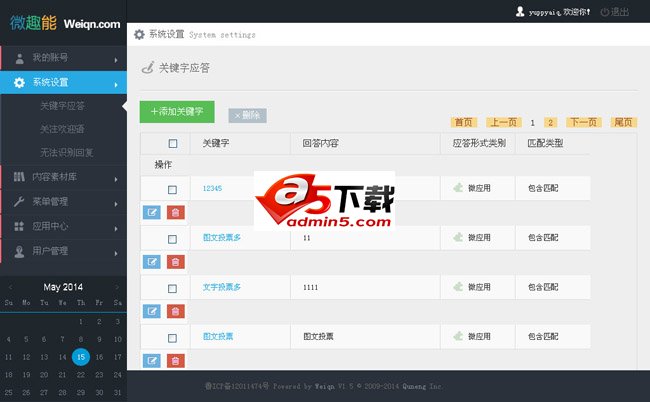Screen dimensions: 650x402
Task: Open the 文字投票多 keyword link
Action: [x=222, y=287]
